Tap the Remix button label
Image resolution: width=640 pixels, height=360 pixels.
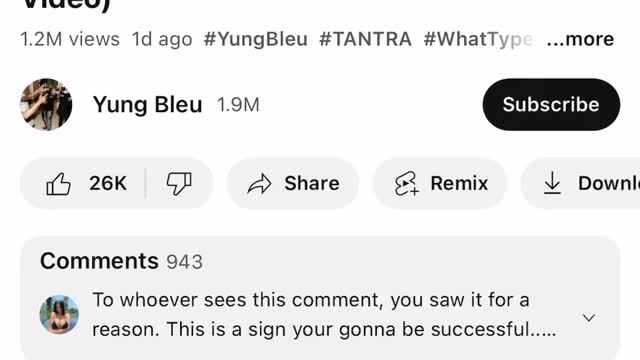[459, 183]
